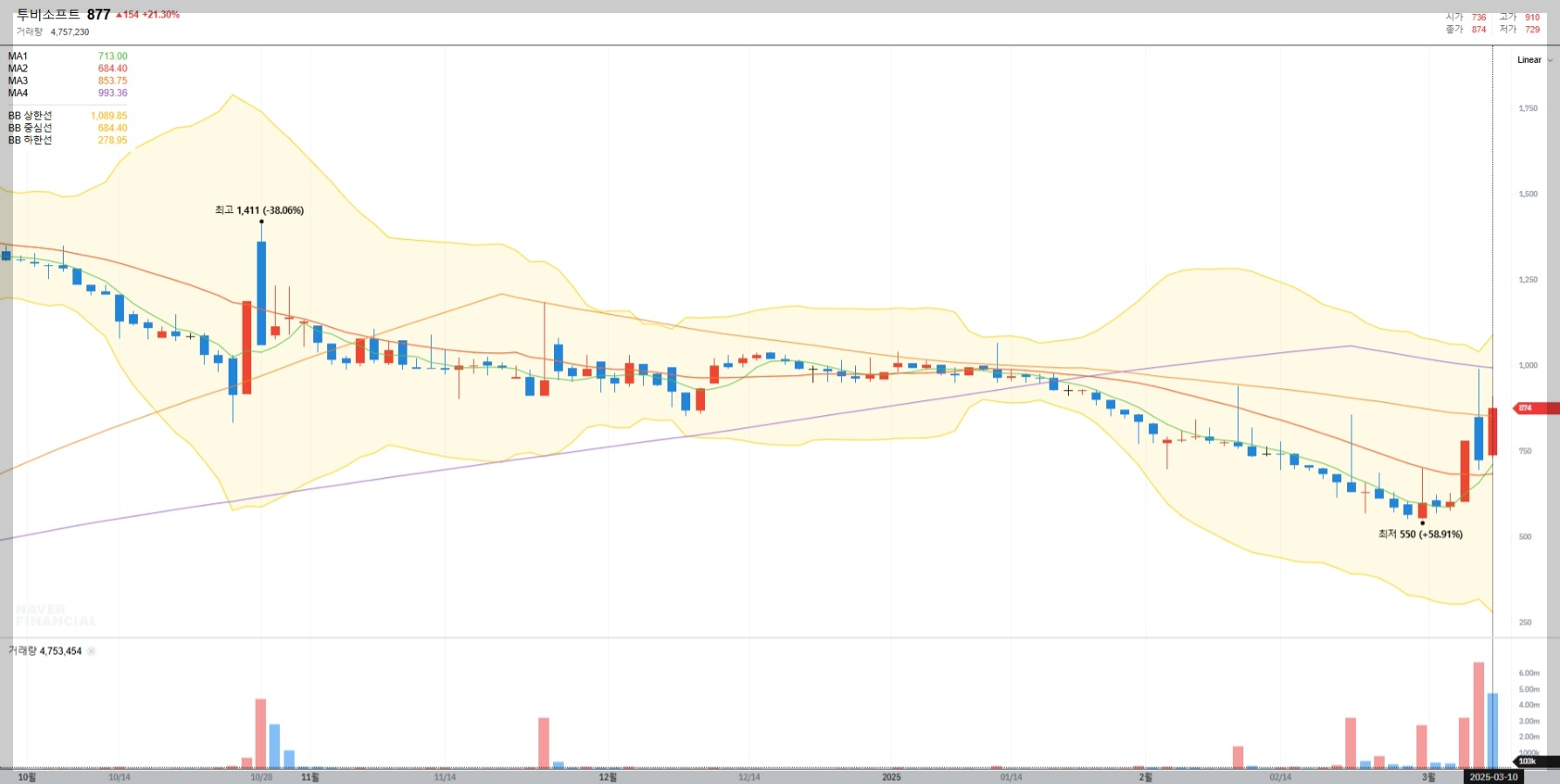Screen dimensions: 1560x784
Task: Click the 2025 year label on the time axis
Action: tap(892, 777)
